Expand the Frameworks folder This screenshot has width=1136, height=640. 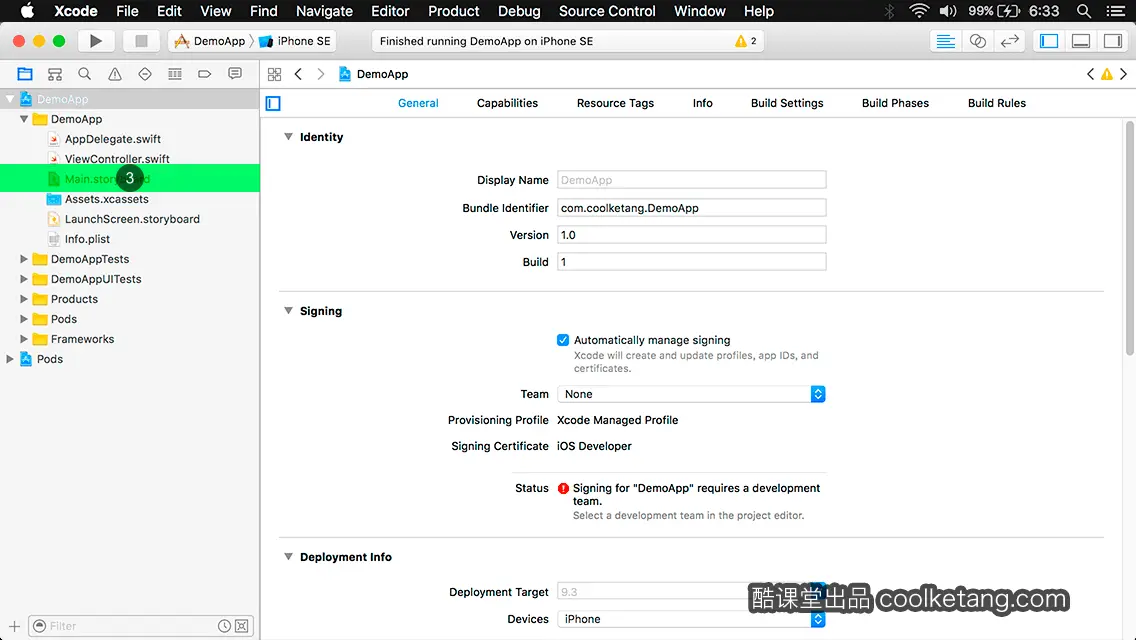[24, 338]
